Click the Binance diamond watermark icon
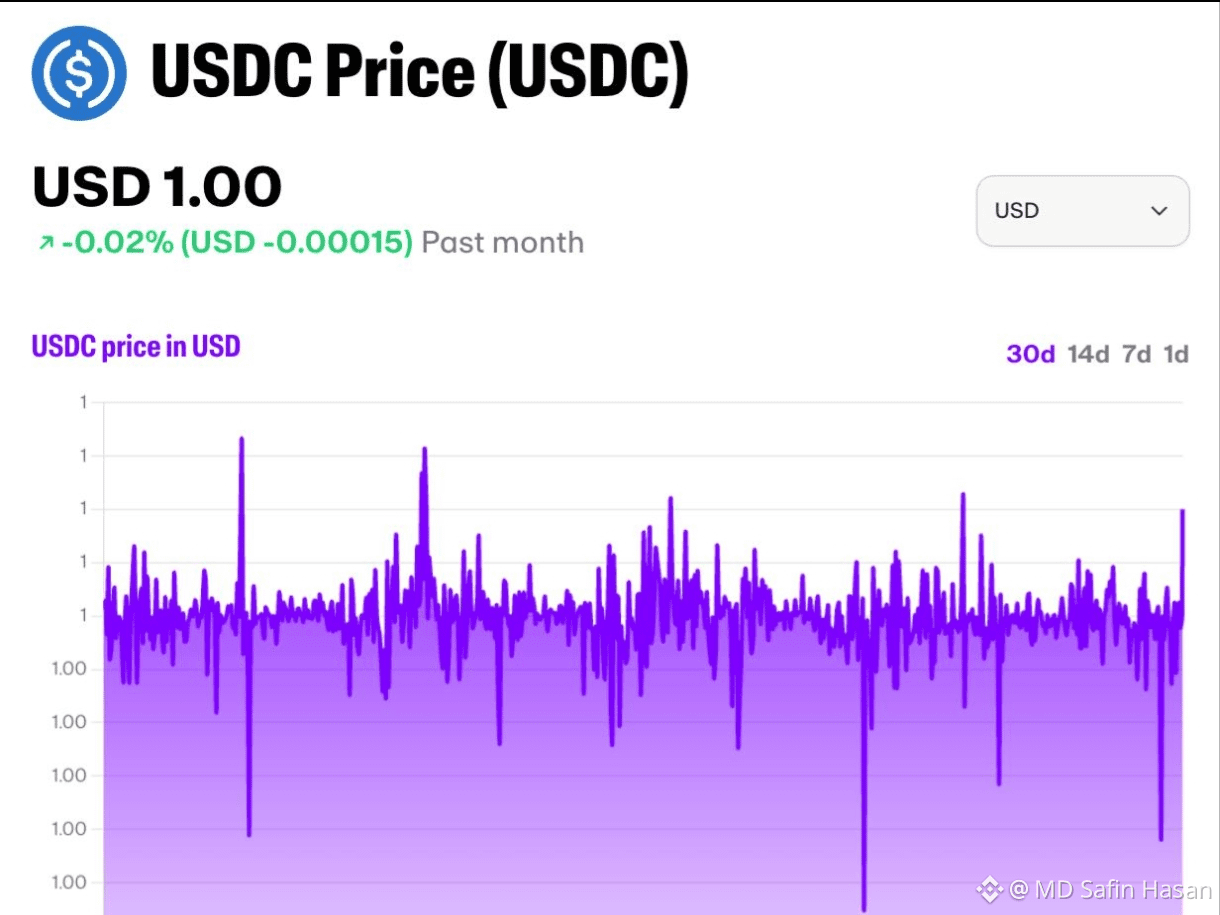This screenshot has width=1220, height=915. coord(990,888)
